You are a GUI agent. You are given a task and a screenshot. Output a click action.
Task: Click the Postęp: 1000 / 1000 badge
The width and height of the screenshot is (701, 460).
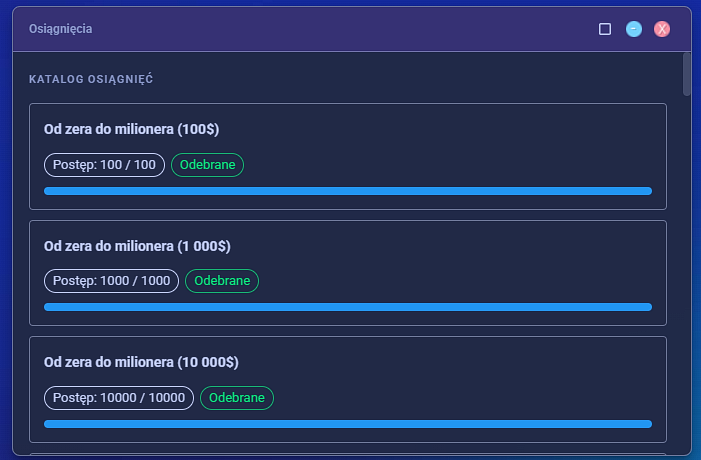[111, 281]
